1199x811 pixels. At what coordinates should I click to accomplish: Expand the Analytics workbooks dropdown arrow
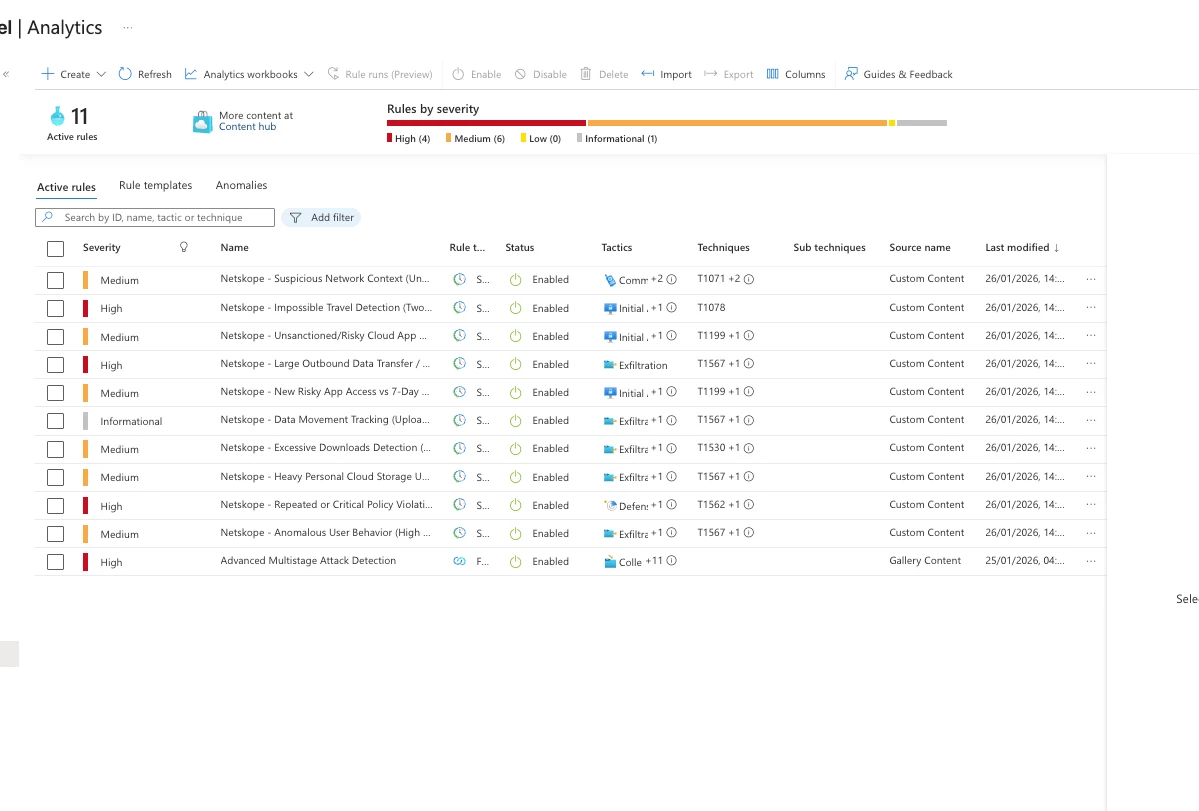tap(308, 74)
